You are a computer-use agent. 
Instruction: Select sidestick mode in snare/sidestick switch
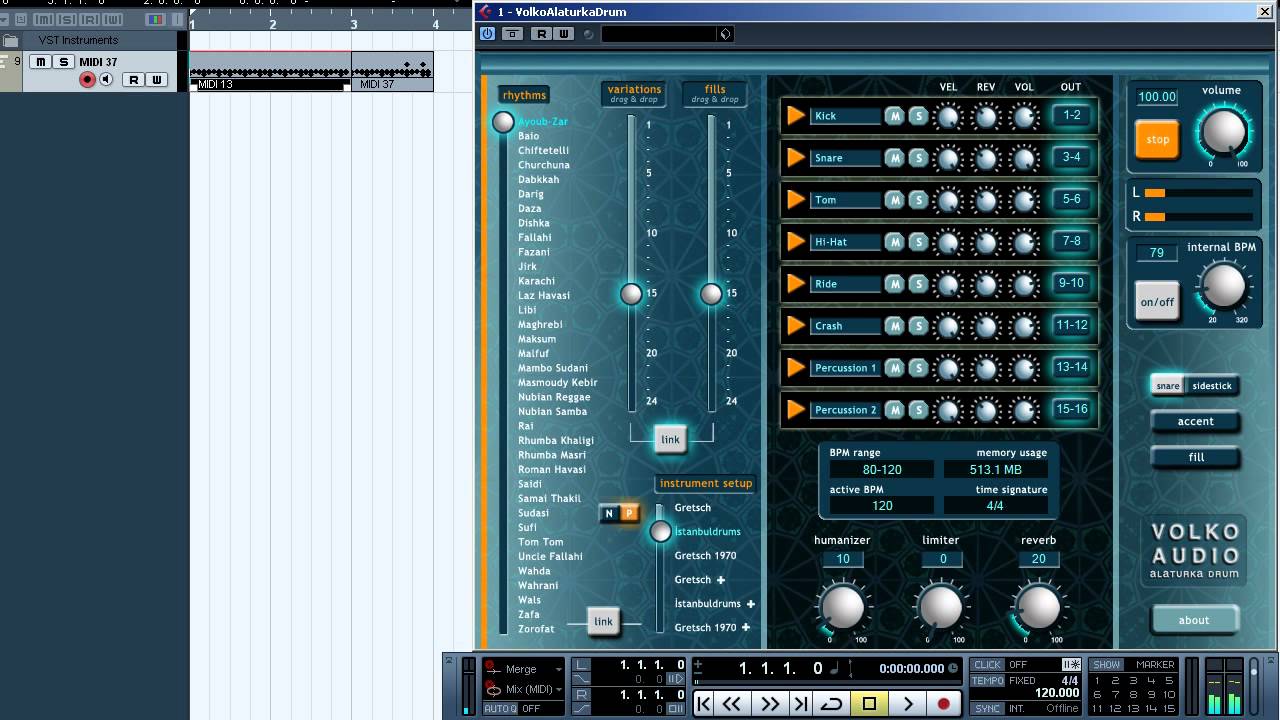click(1212, 386)
